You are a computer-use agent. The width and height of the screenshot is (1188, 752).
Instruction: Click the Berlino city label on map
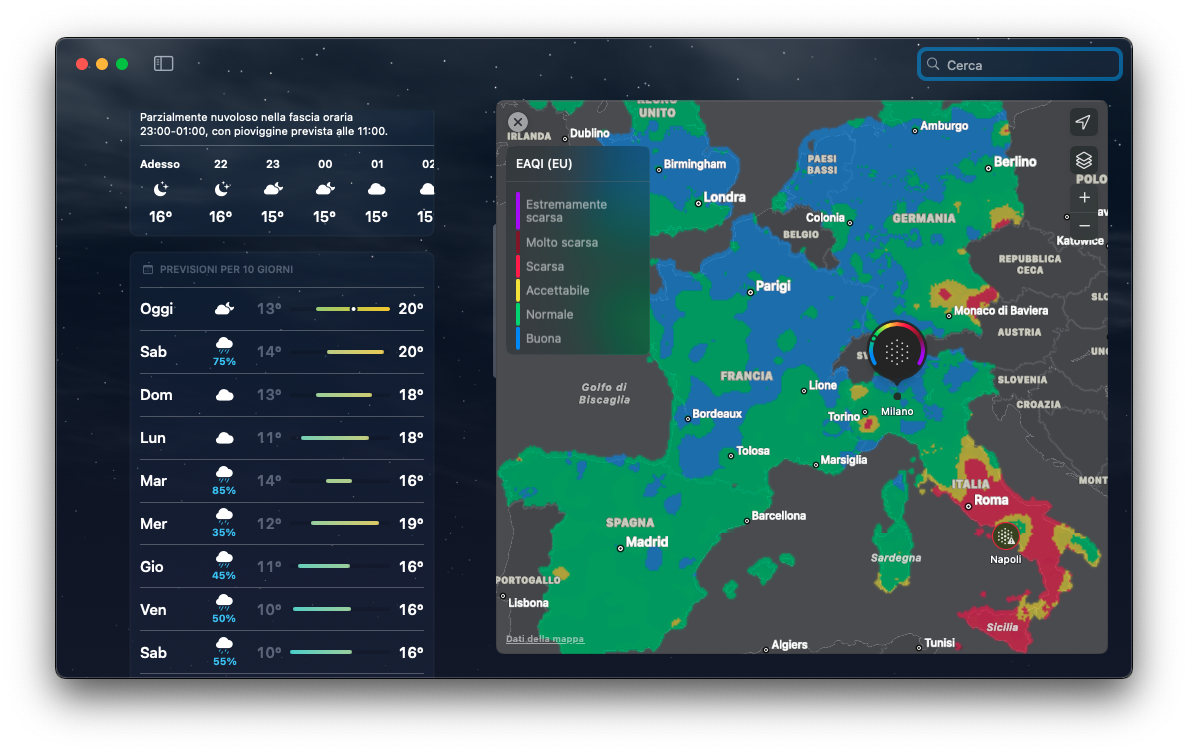click(1015, 162)
